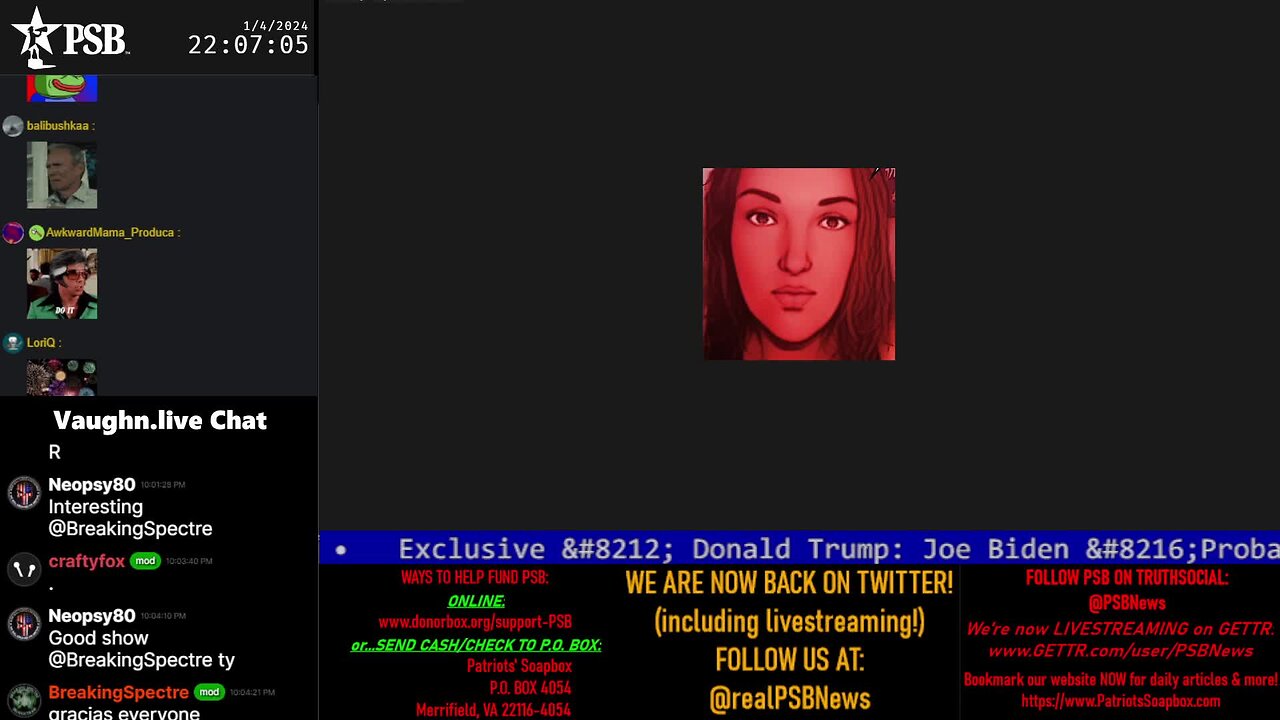Click the 10:03:40 PM timestamp beside craftyfox
This screenshot has width=1280, height=720.
tap(189, 561)
